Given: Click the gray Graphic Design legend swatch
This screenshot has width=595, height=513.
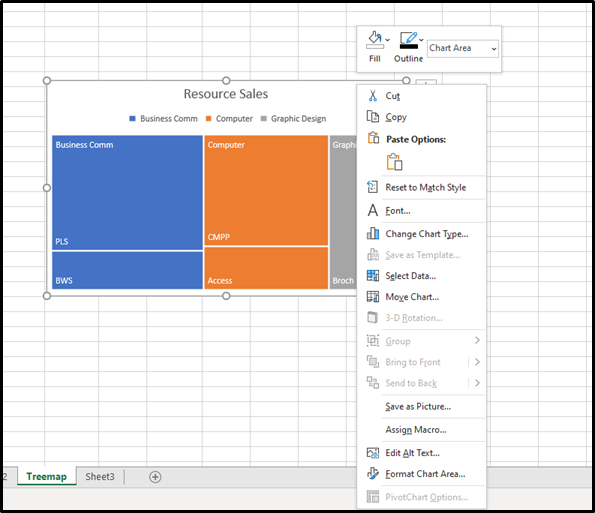Looking at the screenshot, I should (264, 119).
